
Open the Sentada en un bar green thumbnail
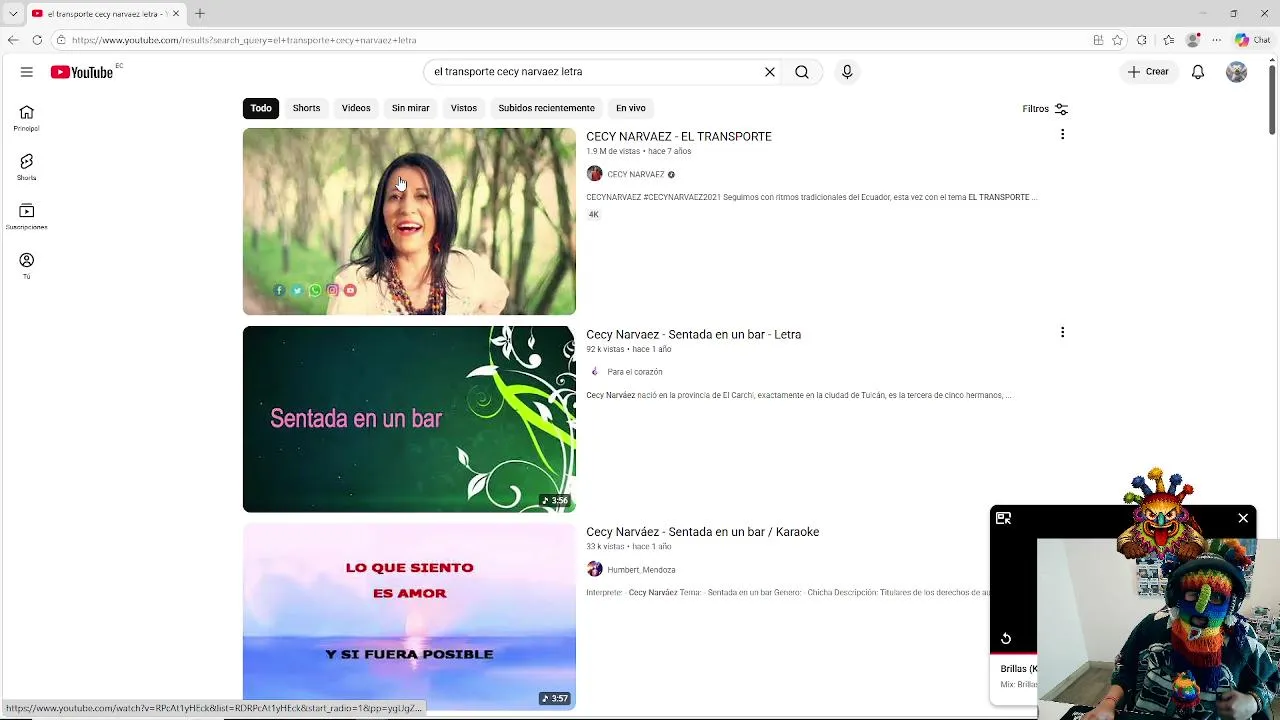pos(409,419)
